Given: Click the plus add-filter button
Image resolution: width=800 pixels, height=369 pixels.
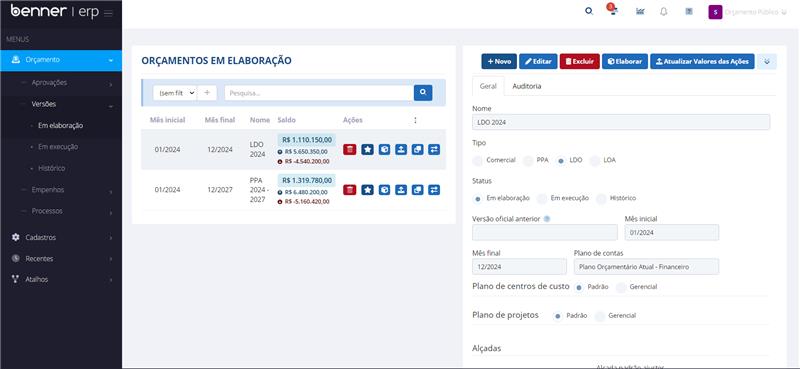Looking at the screenshot, I should point(207,93).
